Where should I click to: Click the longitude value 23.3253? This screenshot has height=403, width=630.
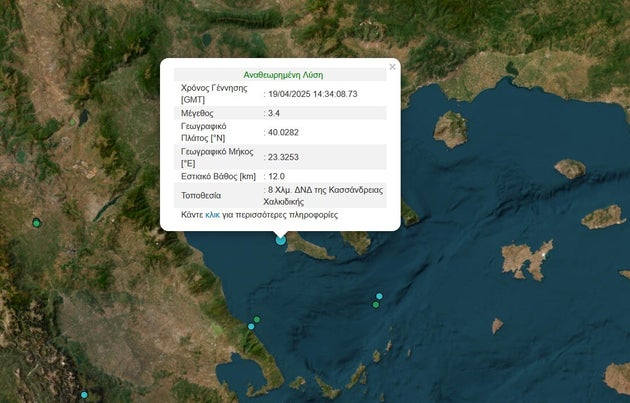pos(283,157)
